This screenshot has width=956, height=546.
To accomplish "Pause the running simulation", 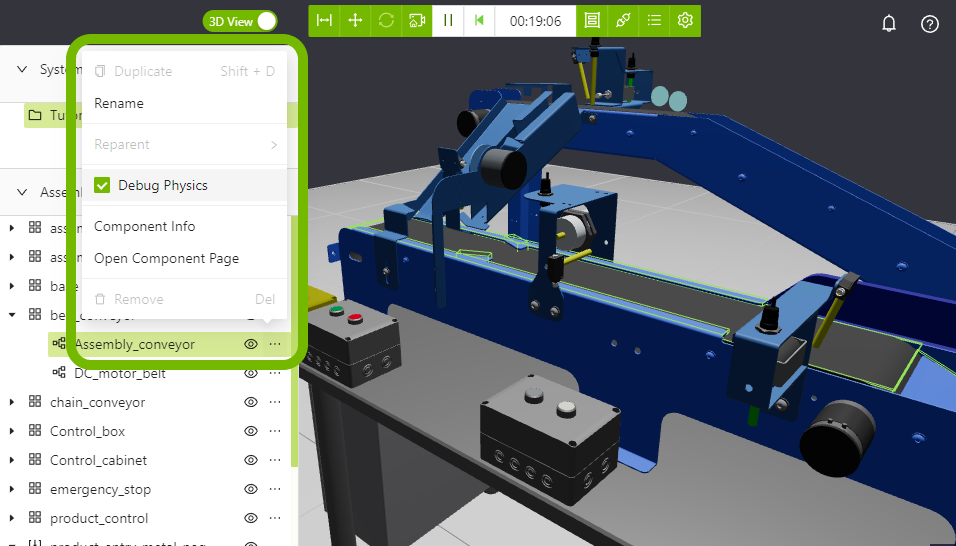I will click(x=448, y=20).
